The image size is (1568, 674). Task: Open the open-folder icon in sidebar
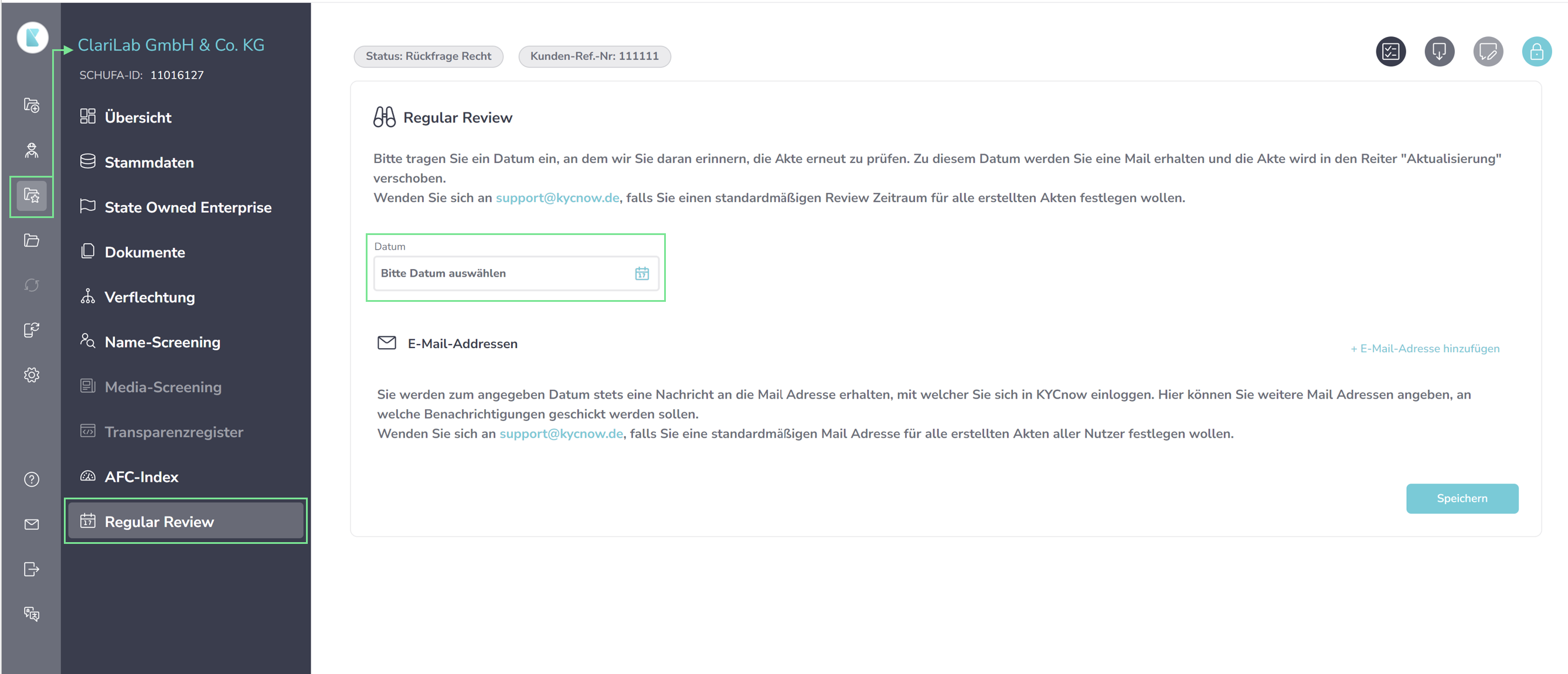point(32,240)
